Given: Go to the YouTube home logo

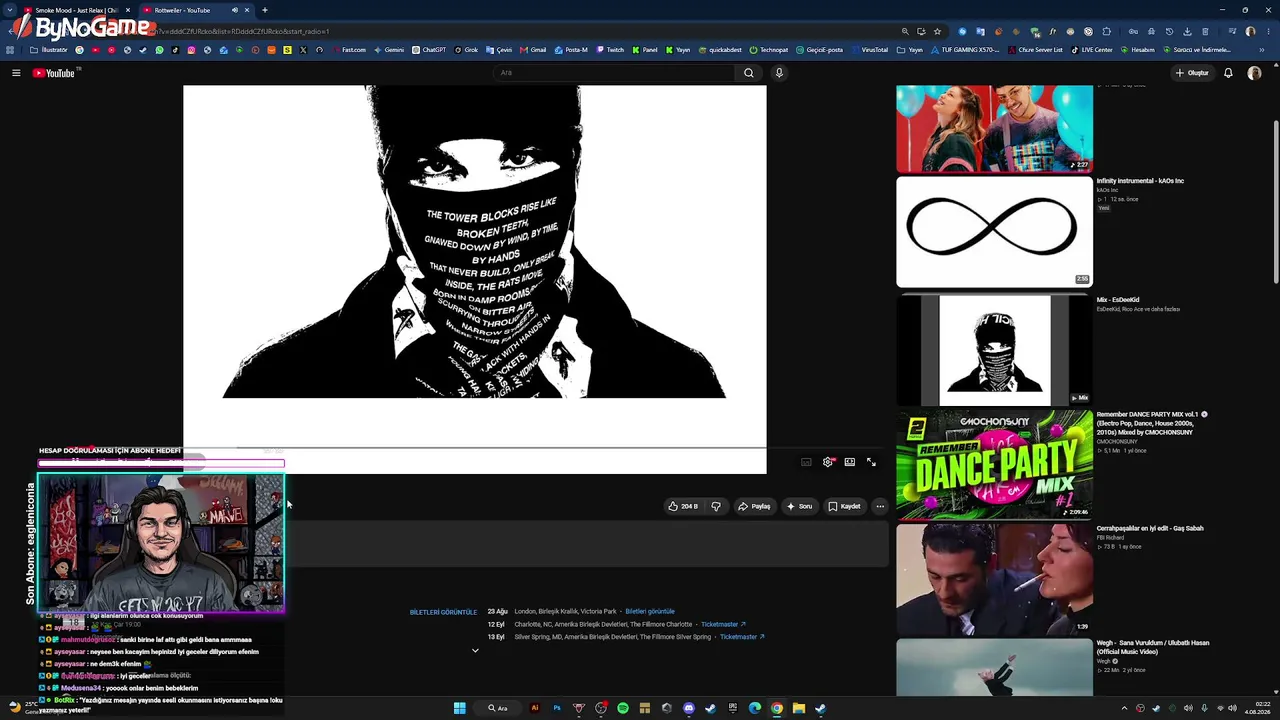Looking at the screenshot, I should point(54,73).
